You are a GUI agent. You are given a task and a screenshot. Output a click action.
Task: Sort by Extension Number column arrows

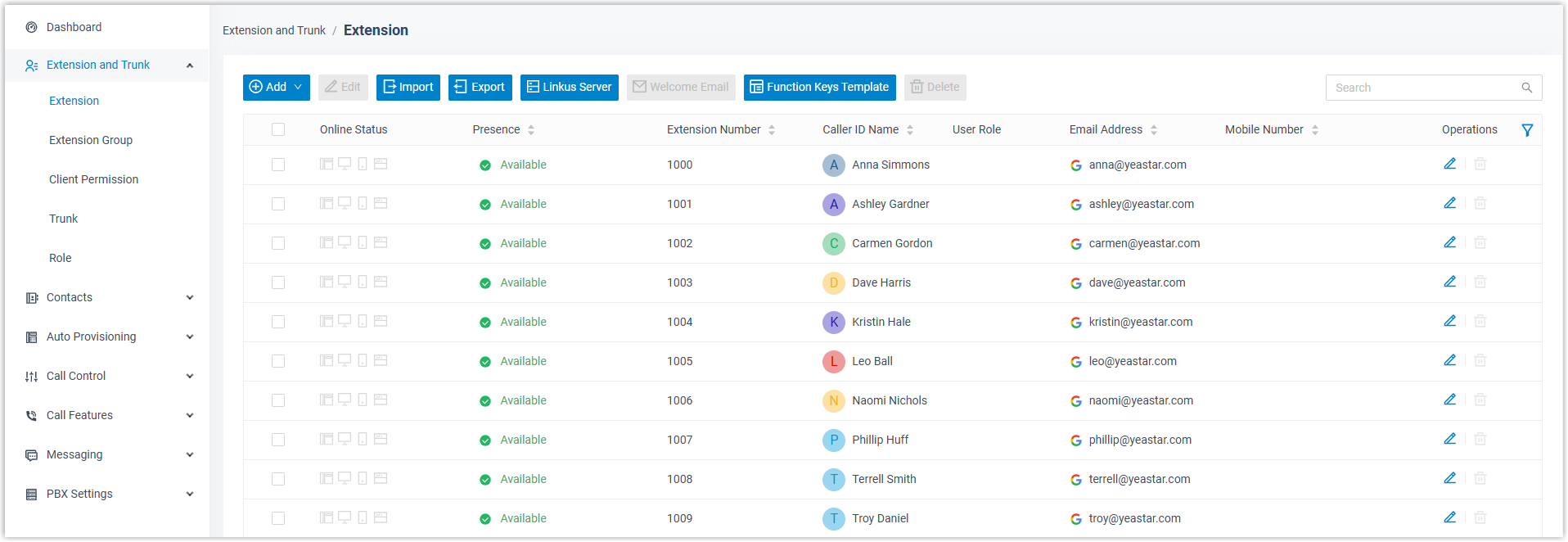click(x=772, y=130)
